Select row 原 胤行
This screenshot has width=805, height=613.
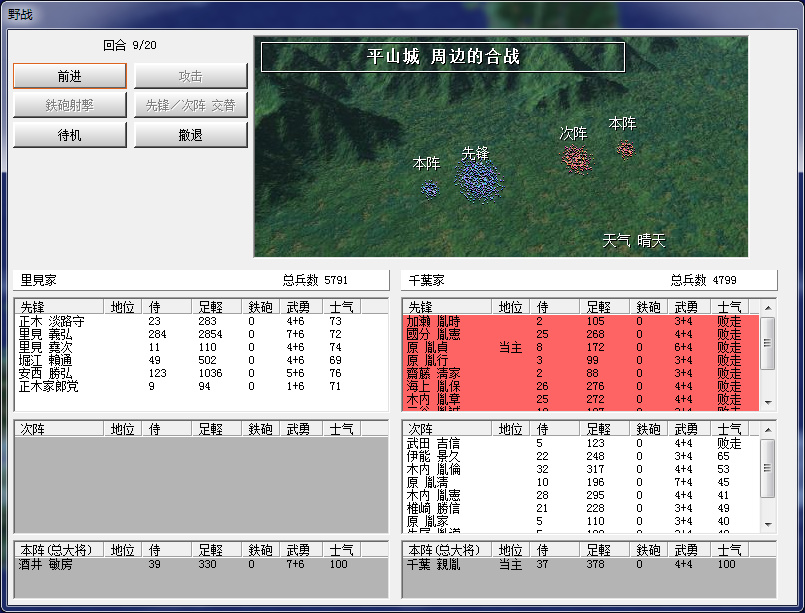(581, 360)
